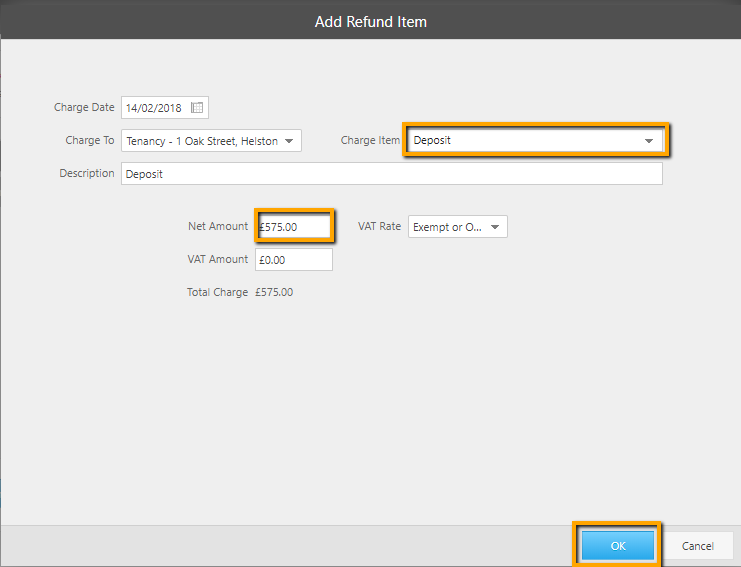Click the Add Refund Item title bar

(x=370, y=22)
